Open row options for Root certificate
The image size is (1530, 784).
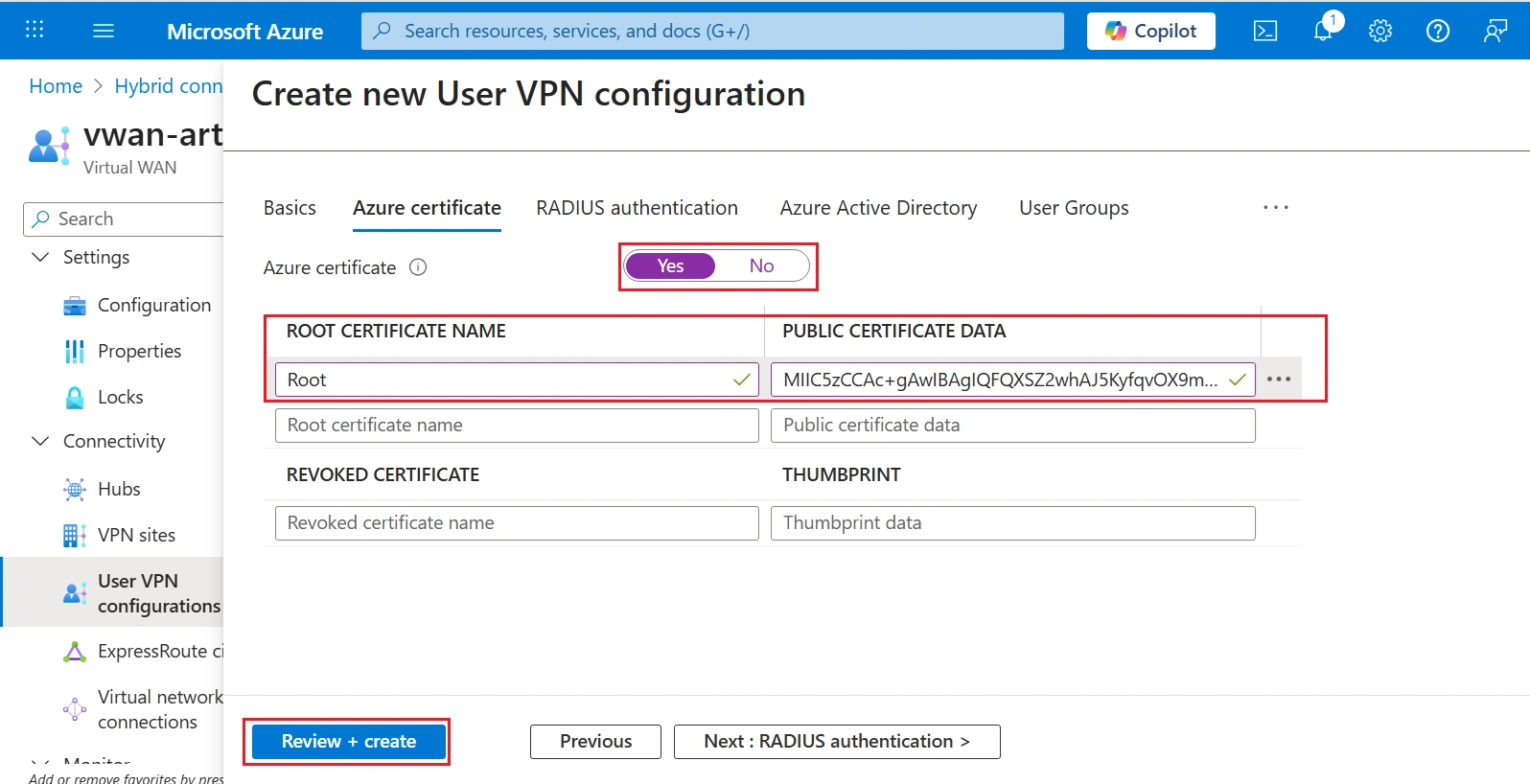tap(1279, 380)
